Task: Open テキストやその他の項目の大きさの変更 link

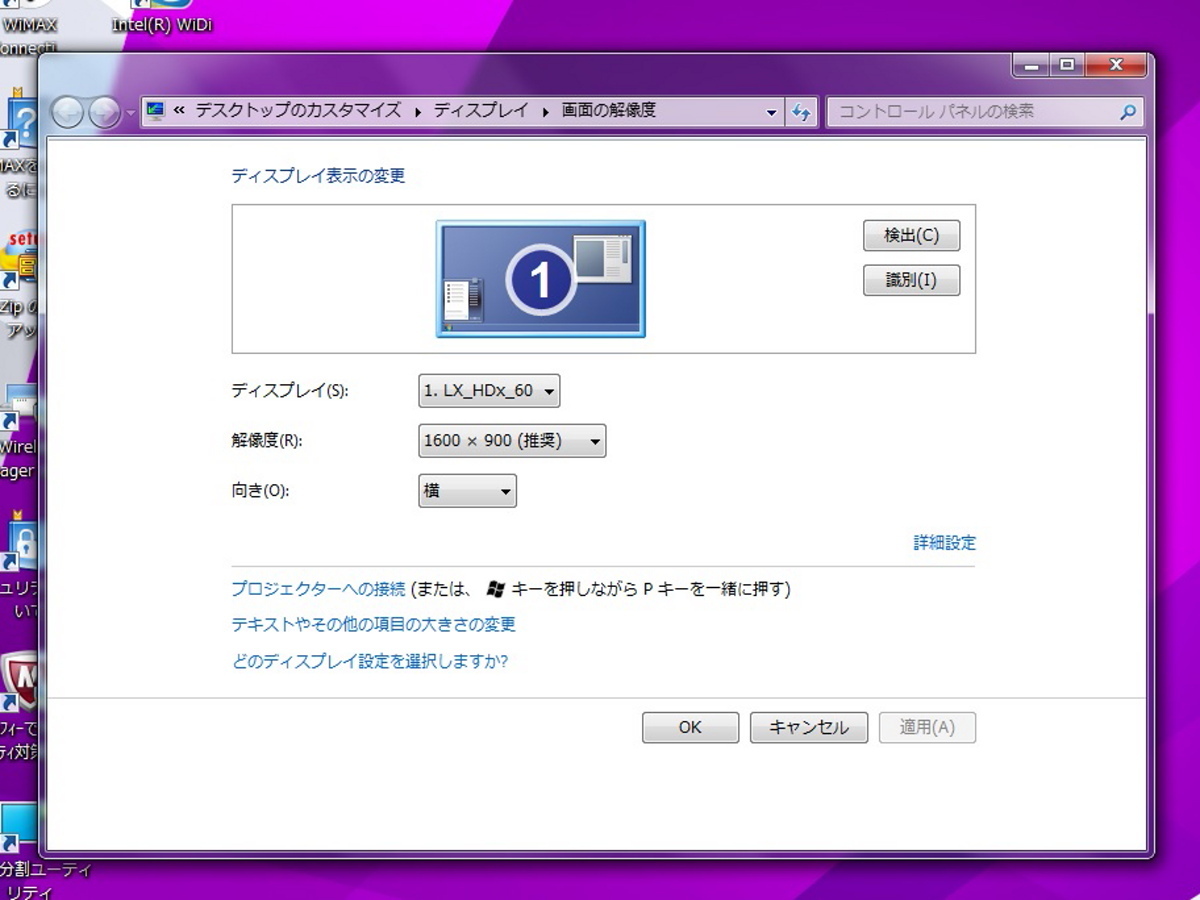Action: coord(373,624)
